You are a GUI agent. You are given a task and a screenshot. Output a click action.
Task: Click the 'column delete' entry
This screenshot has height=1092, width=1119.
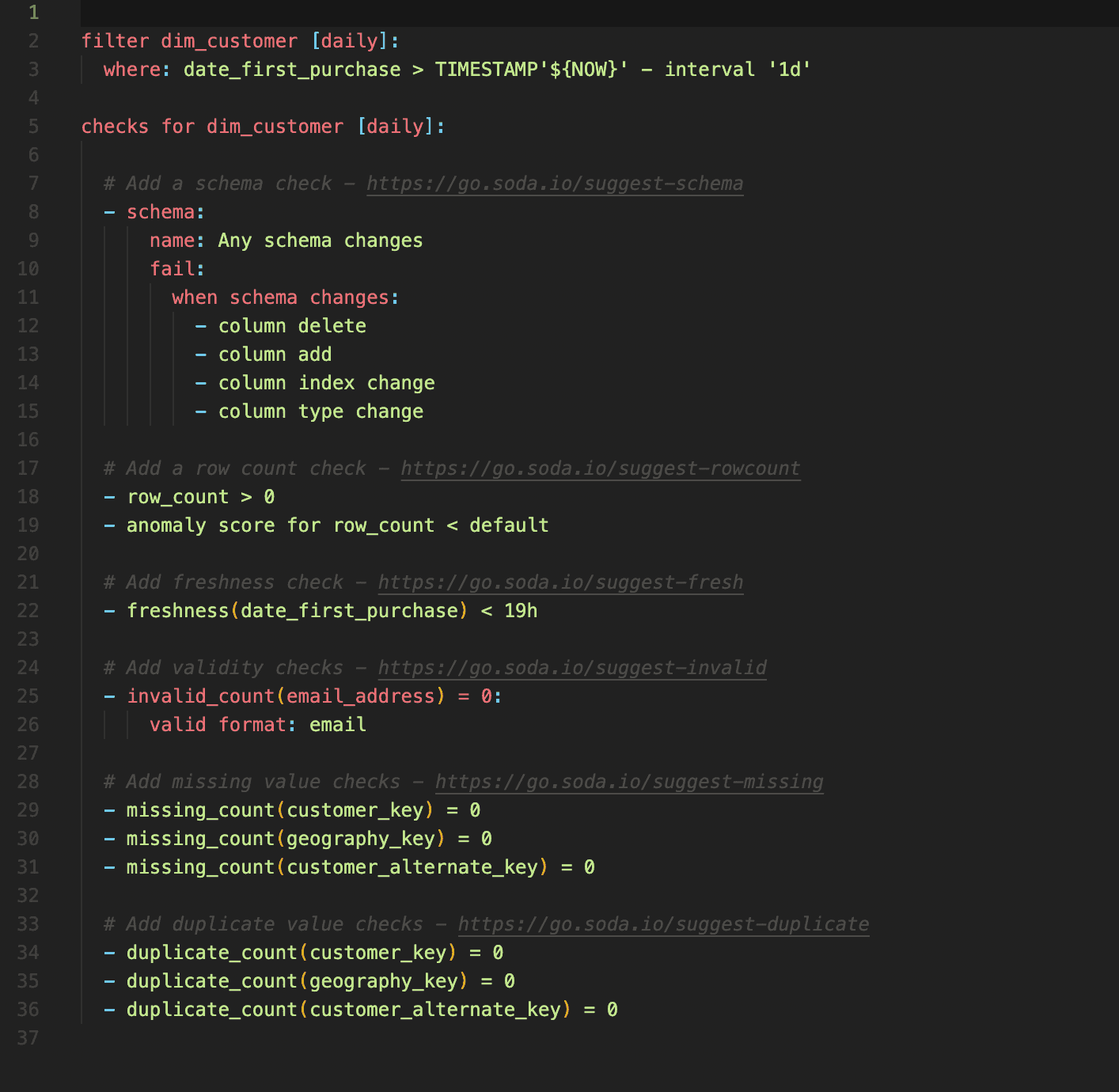[292, 326]
